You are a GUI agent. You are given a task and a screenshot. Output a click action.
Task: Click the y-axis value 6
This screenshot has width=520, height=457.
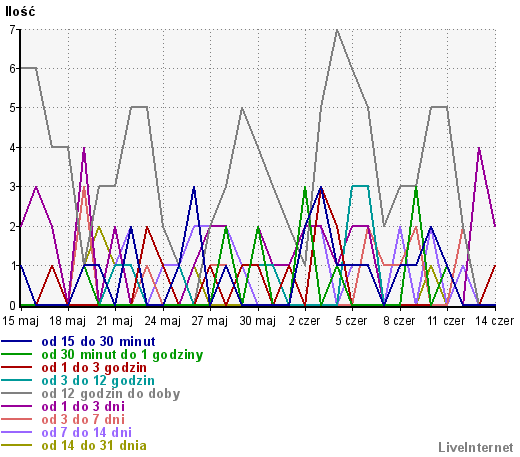pyautogui.click(x=13, y=69)
